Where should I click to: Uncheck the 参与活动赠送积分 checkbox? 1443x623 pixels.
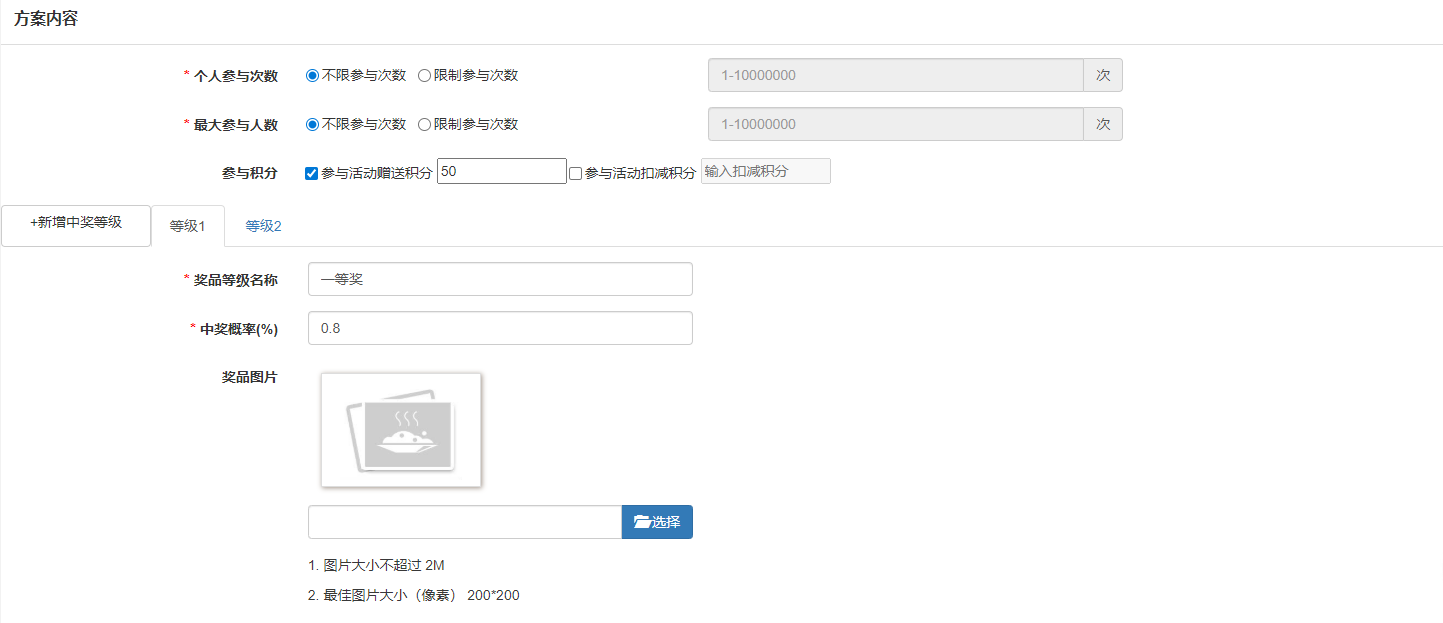pyautogui.click(x=312, y=173)
